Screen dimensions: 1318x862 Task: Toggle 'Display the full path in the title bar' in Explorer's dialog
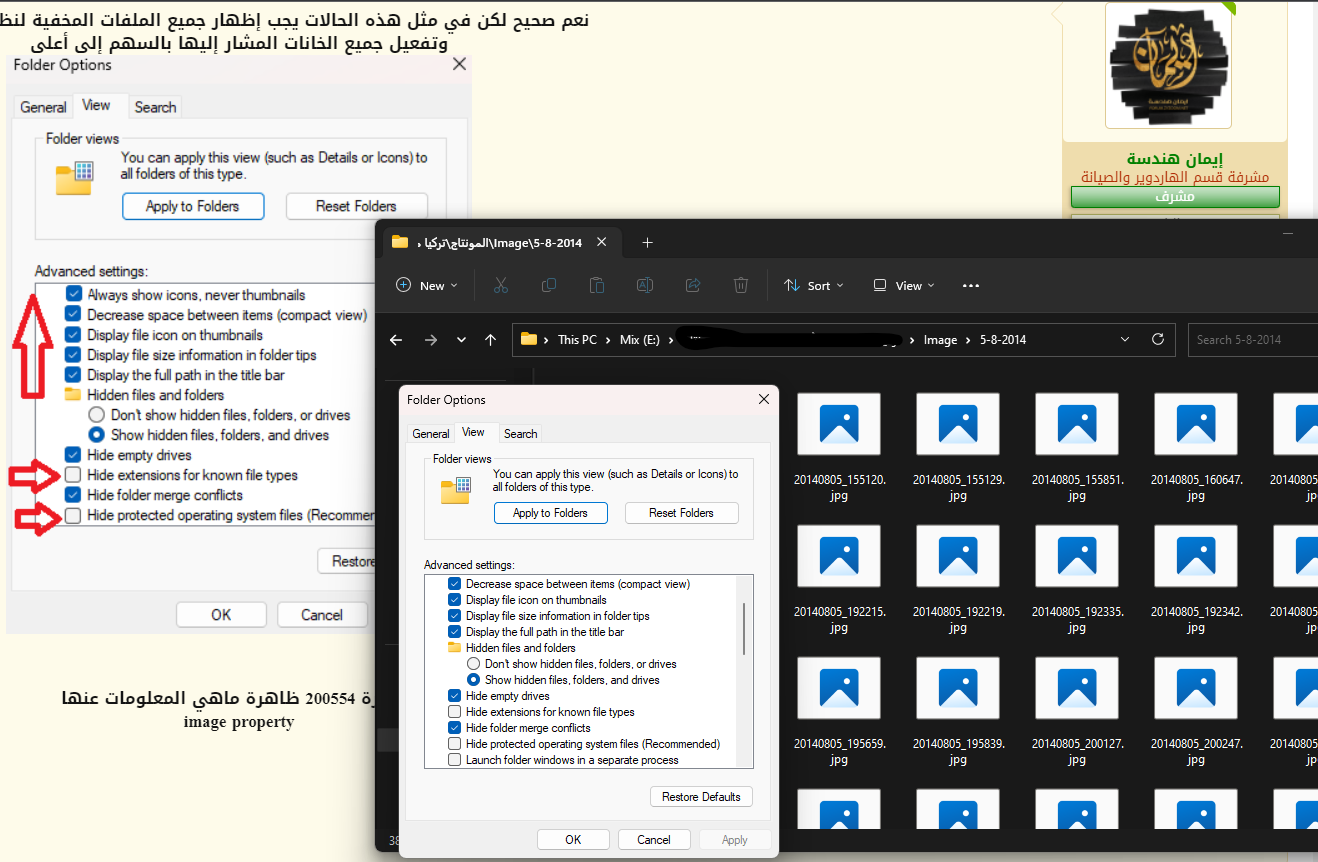pyautogui.click(x=455, y=632)
